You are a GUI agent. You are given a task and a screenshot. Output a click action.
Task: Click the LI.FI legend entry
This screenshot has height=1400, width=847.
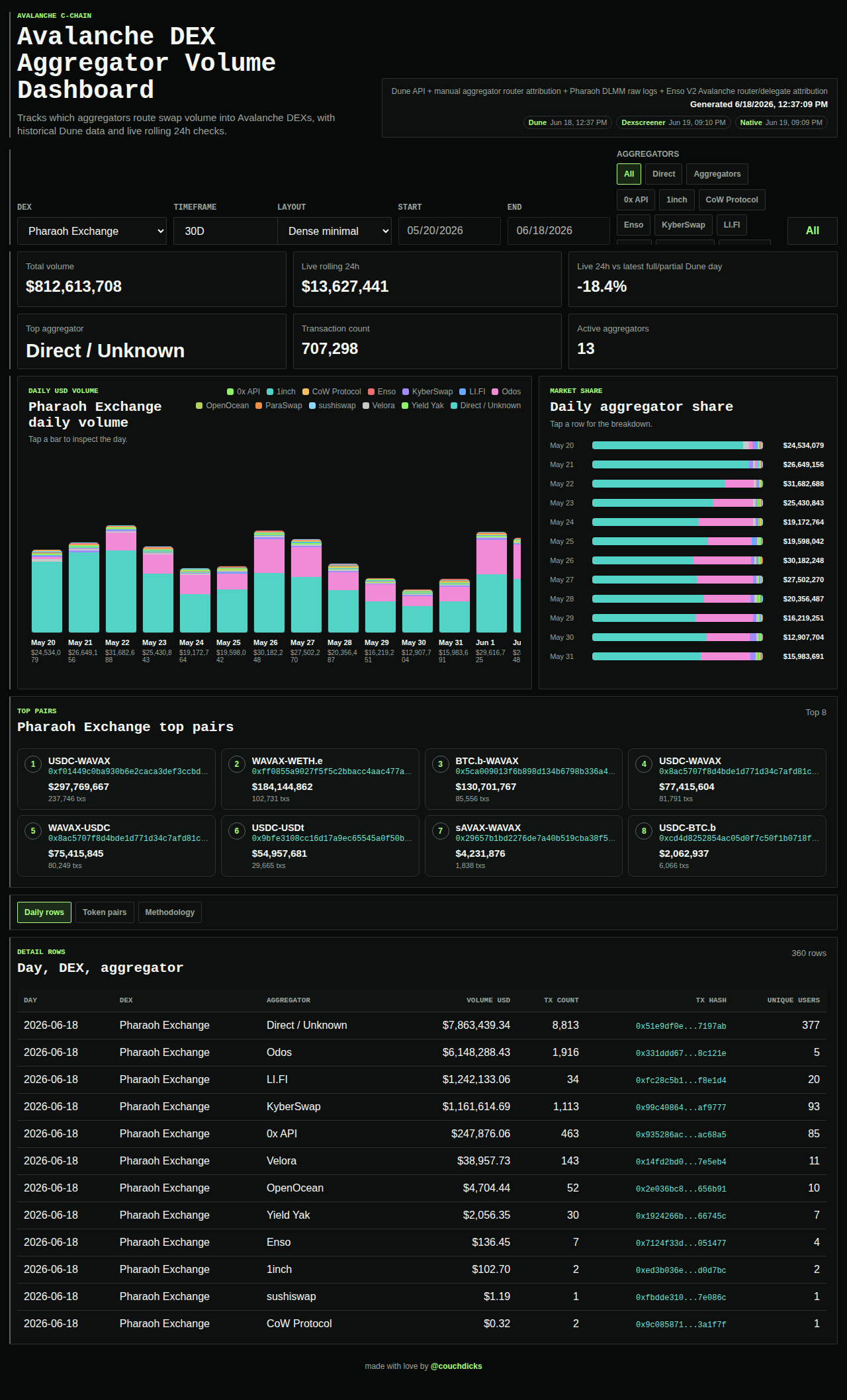472,392
